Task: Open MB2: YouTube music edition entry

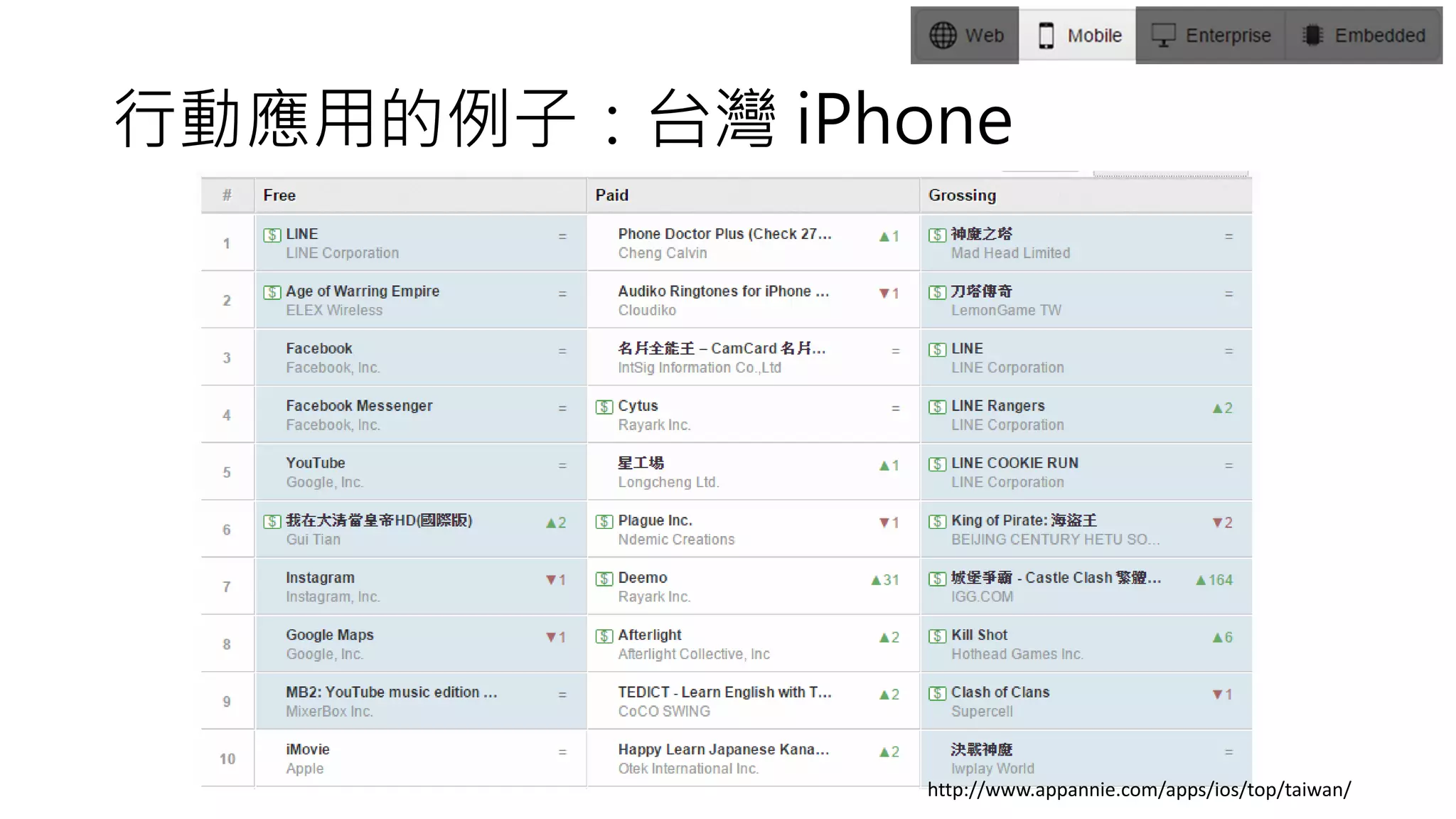Action: tap(392, 692)
